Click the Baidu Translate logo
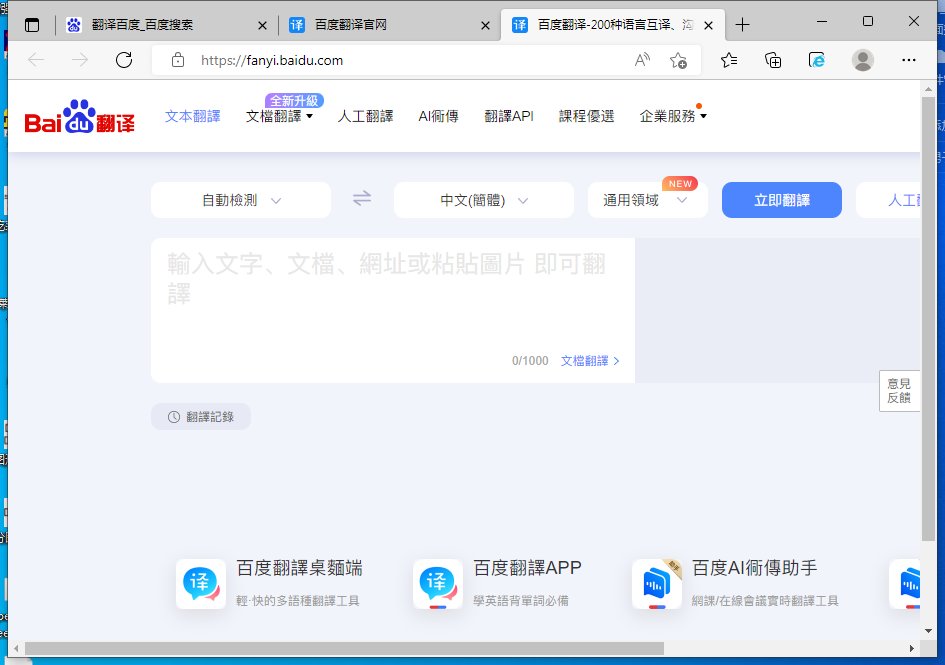 point(80,116)
